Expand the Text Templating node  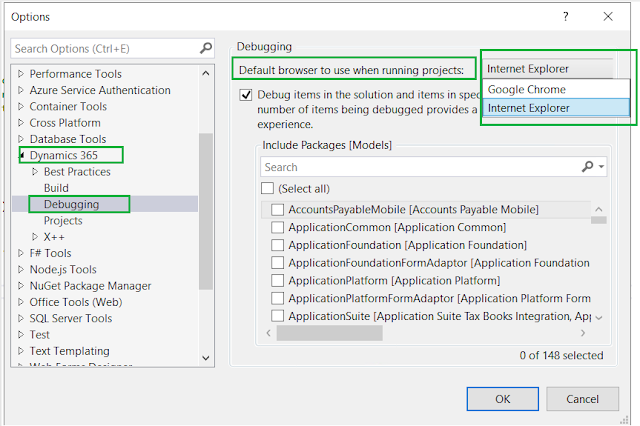[x=21, y=351]
